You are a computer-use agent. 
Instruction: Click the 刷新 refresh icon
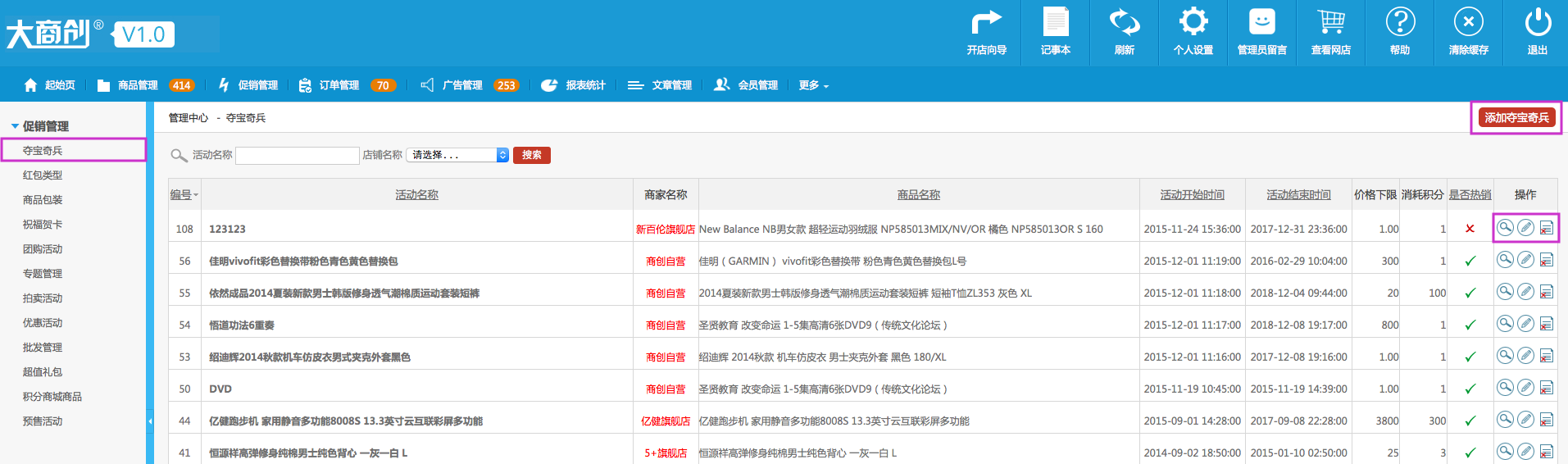pos(1125,23)
